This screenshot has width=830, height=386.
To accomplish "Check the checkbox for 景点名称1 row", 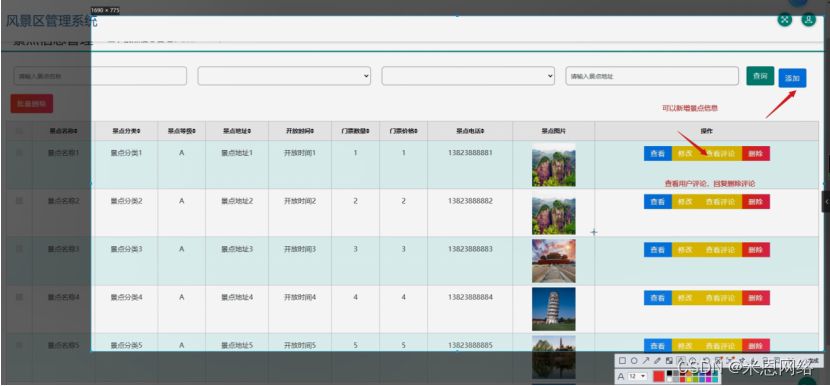I will click(x=19, y=152).
